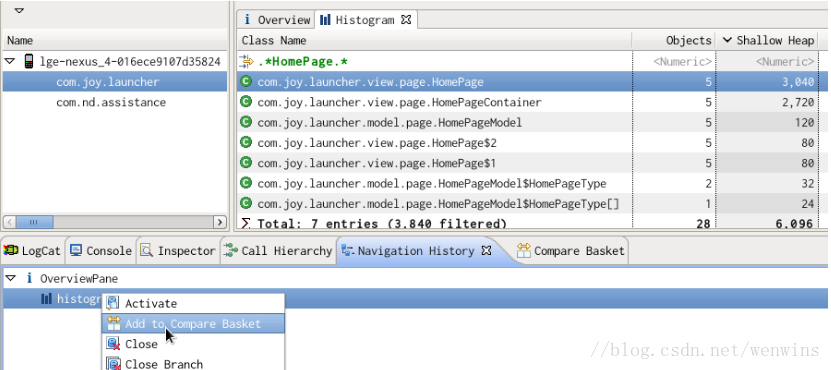Close the Navigation History view tab X
The image size is (831, 370).
486,251
